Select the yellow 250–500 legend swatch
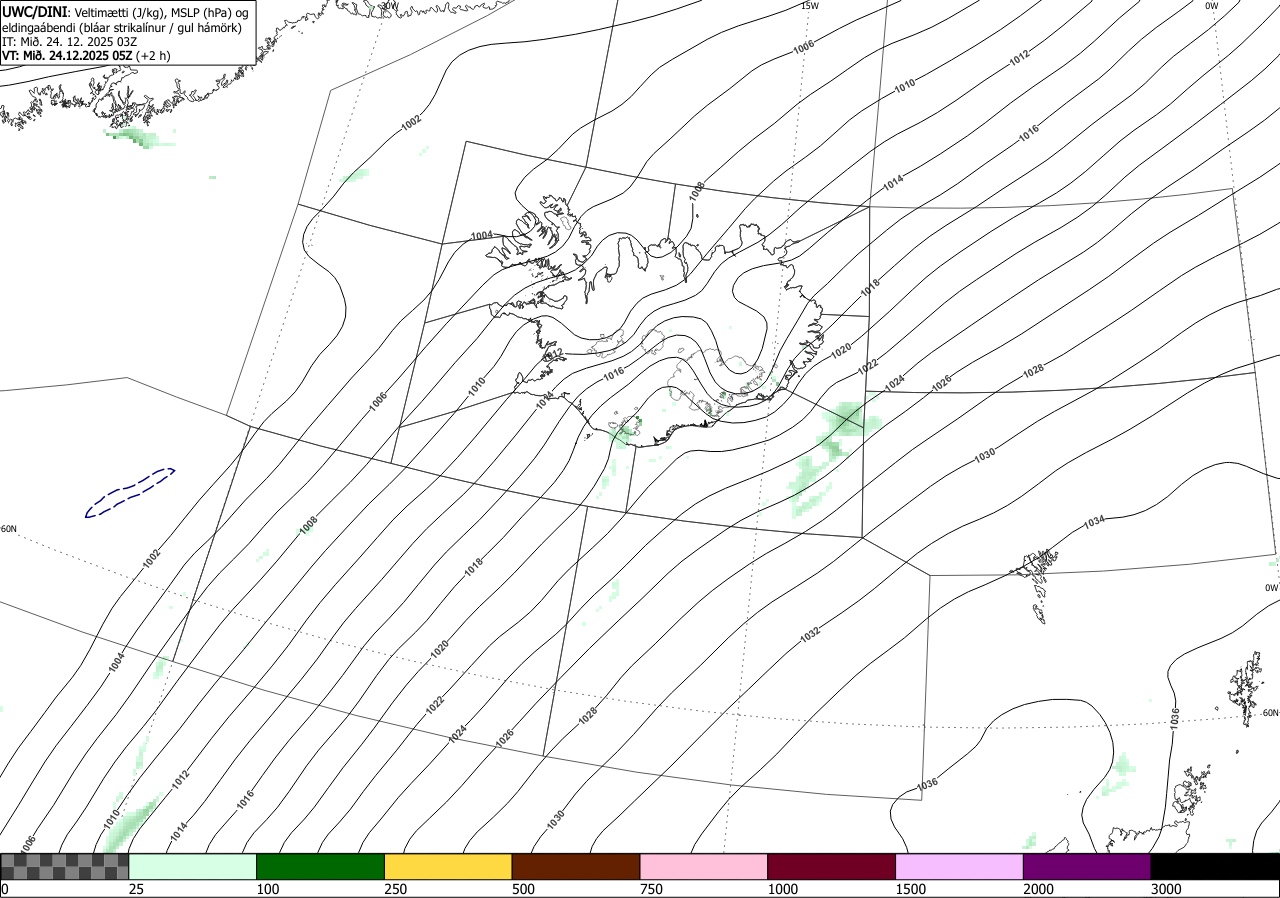Image resolution: width=1280 pixels, height=898 pixels. (x=448, y=866)
